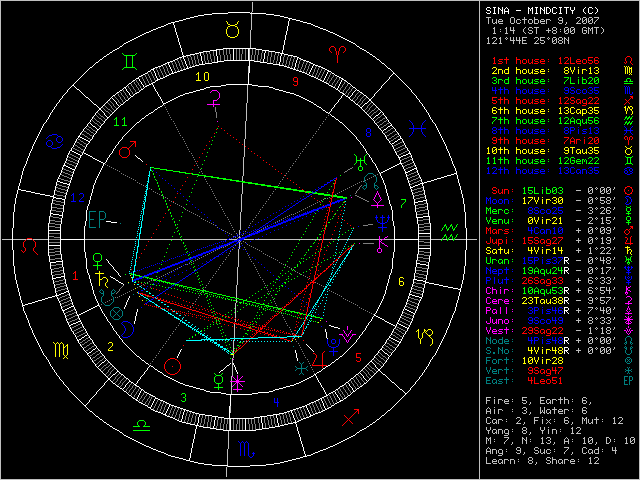The width and height of the screenshot is (640, 480).
Task: Click the red Sun circle inside the wheel
Action: point(176,367)
